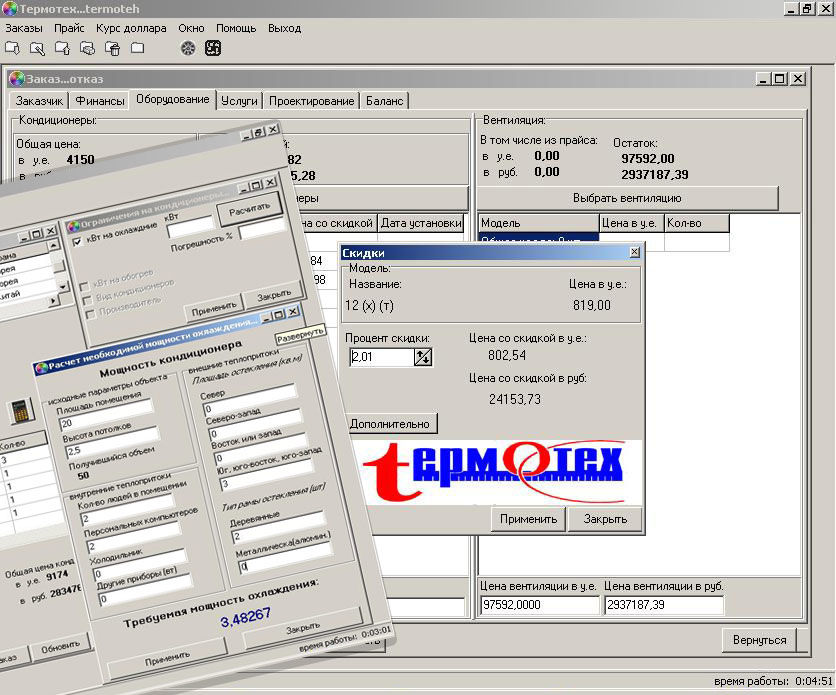This screenshot has width=836, height=695.
Task: Open the Курс доллара menu
Action: click(x=131, y=28)
